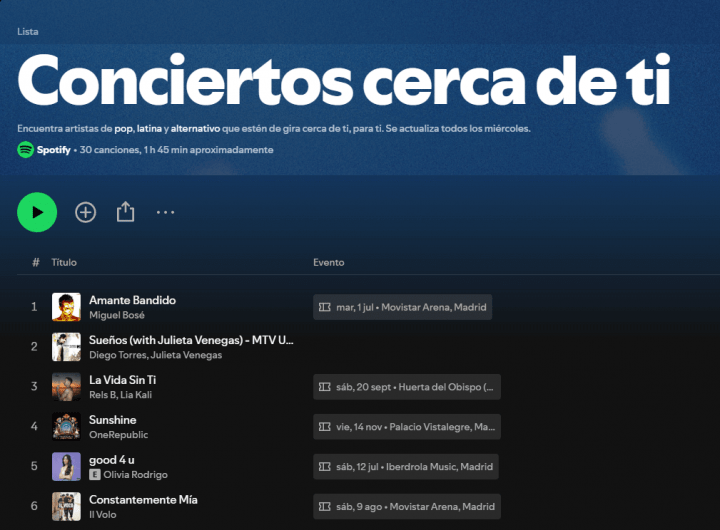Select Constantemente Mía album cover

[66, 507]
